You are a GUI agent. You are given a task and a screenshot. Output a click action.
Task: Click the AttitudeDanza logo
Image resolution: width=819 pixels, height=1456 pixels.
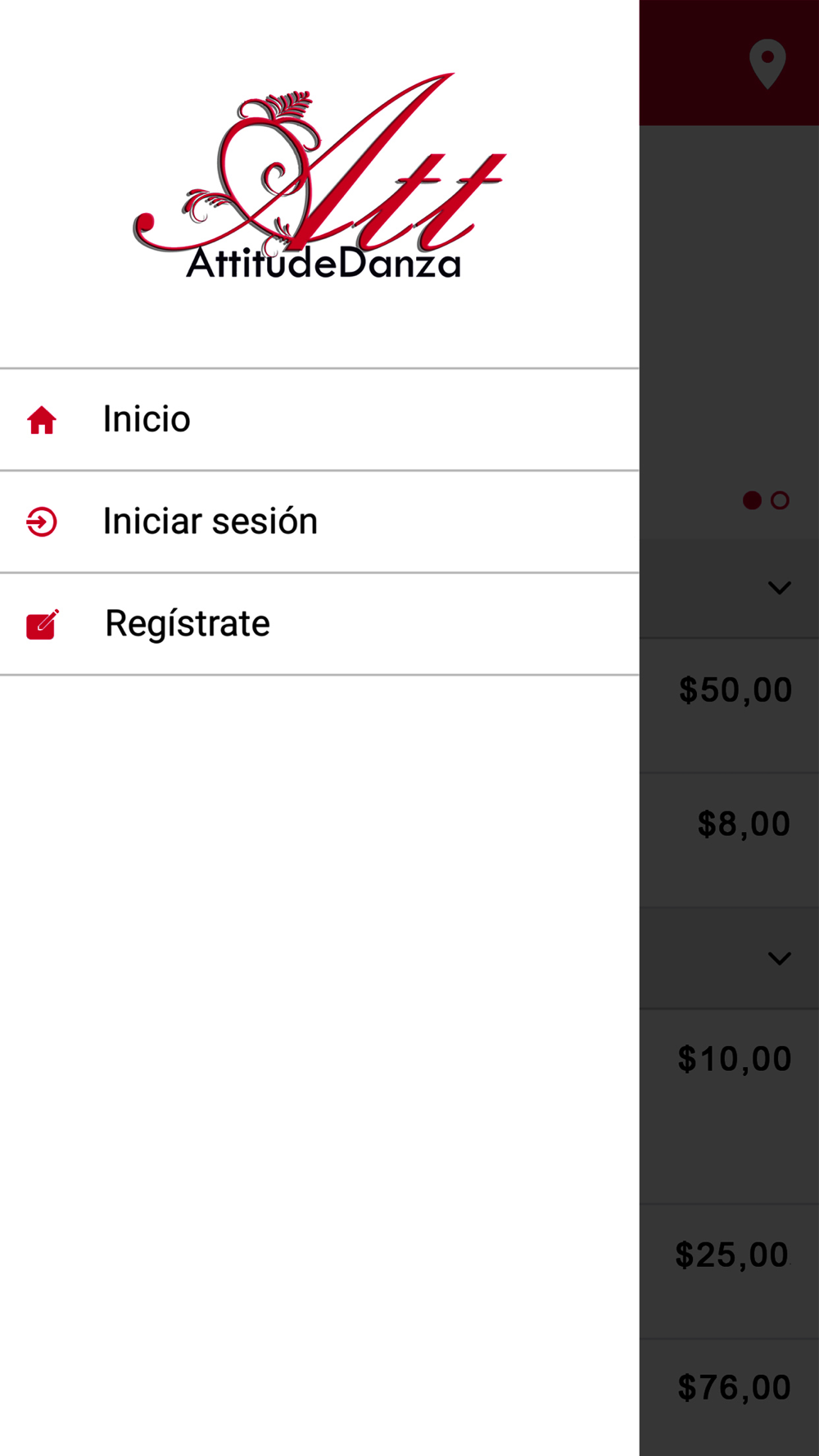pyautogui.click(x=320, y=176)
